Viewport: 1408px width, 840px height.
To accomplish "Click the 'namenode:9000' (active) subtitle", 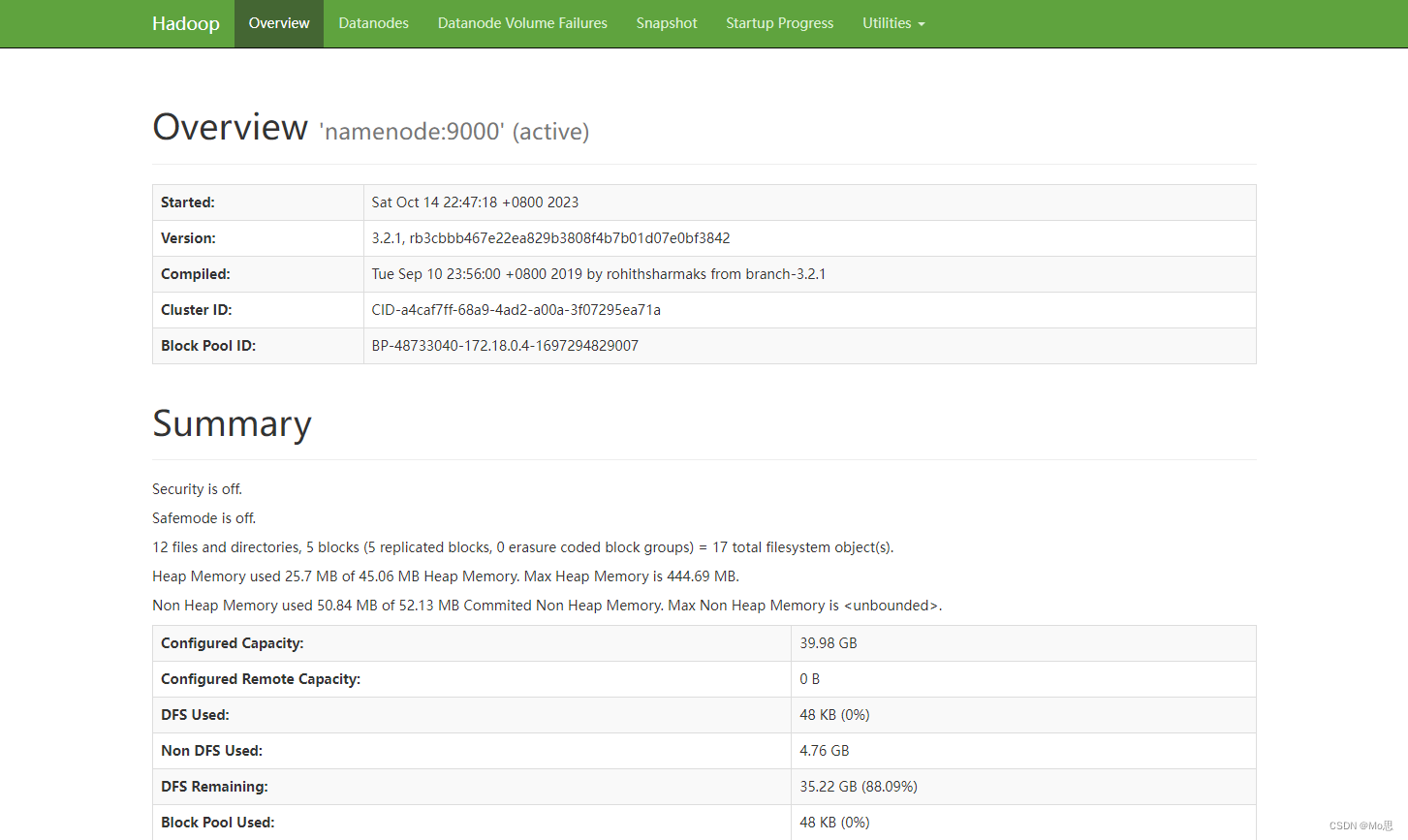I will (454, 132).
